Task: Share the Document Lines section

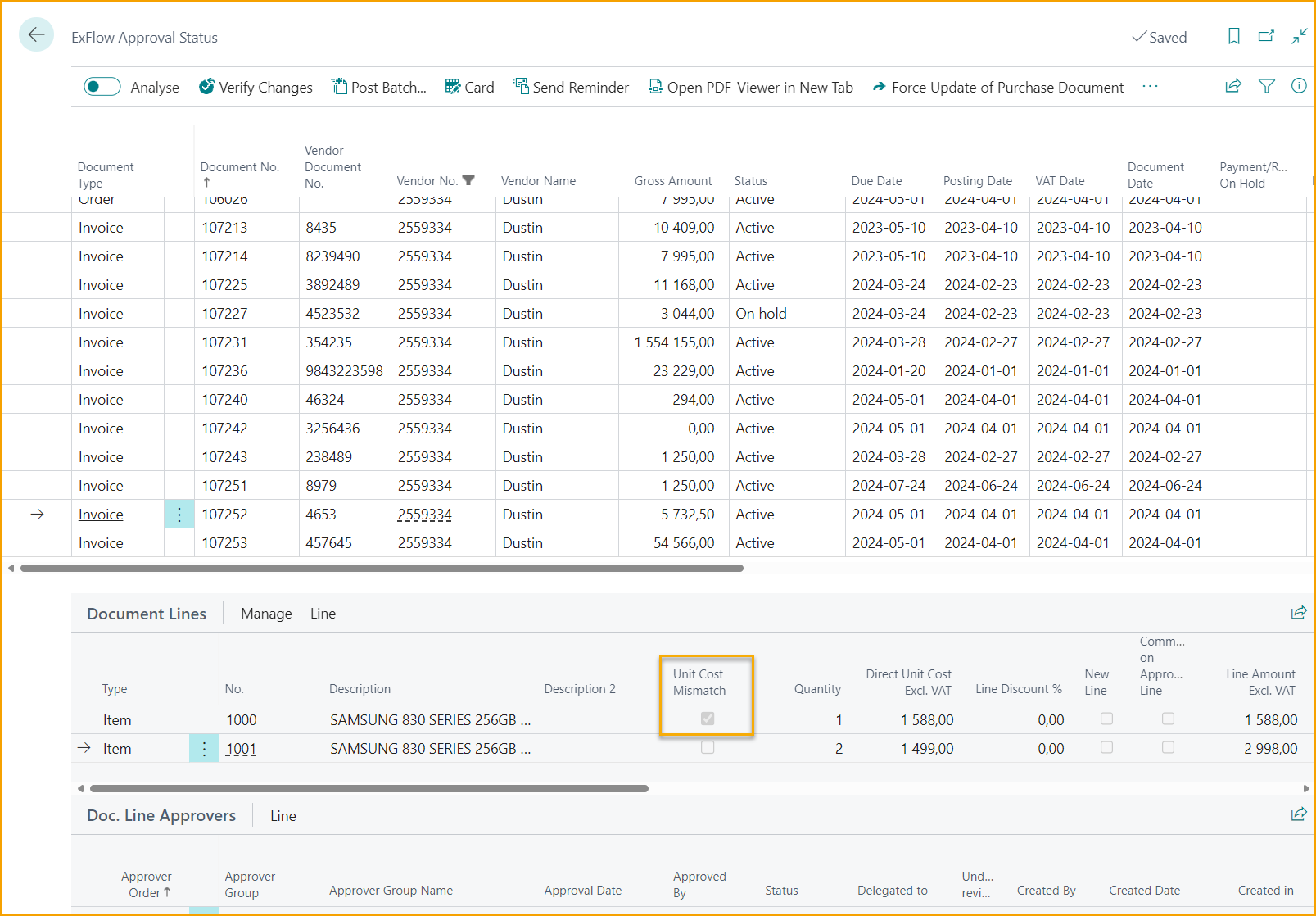Action: click(x=1299, y=613)
